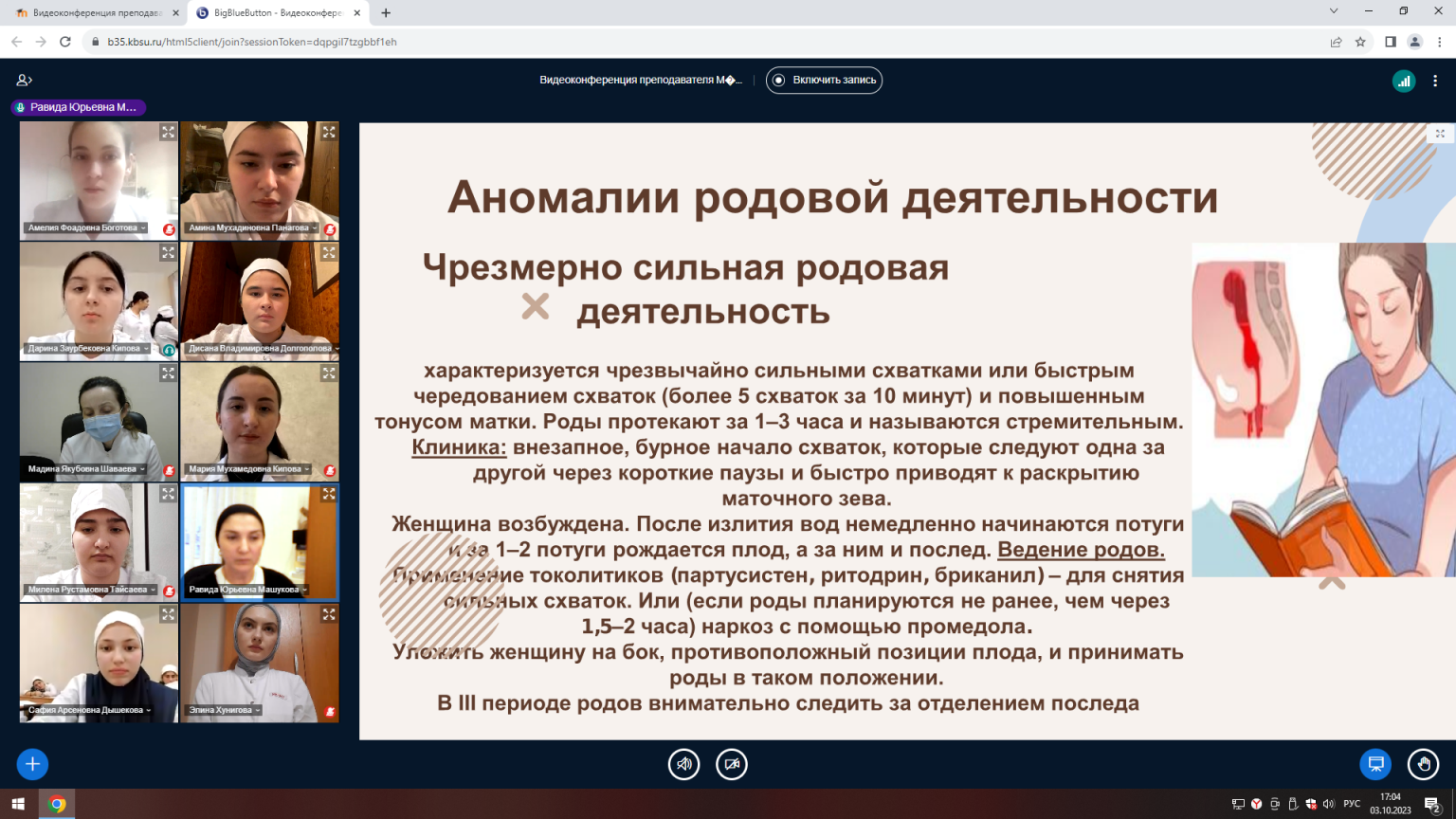Start recording via Включить запись button
This screenshot has height=819, width=1456.
coord(824,81)
